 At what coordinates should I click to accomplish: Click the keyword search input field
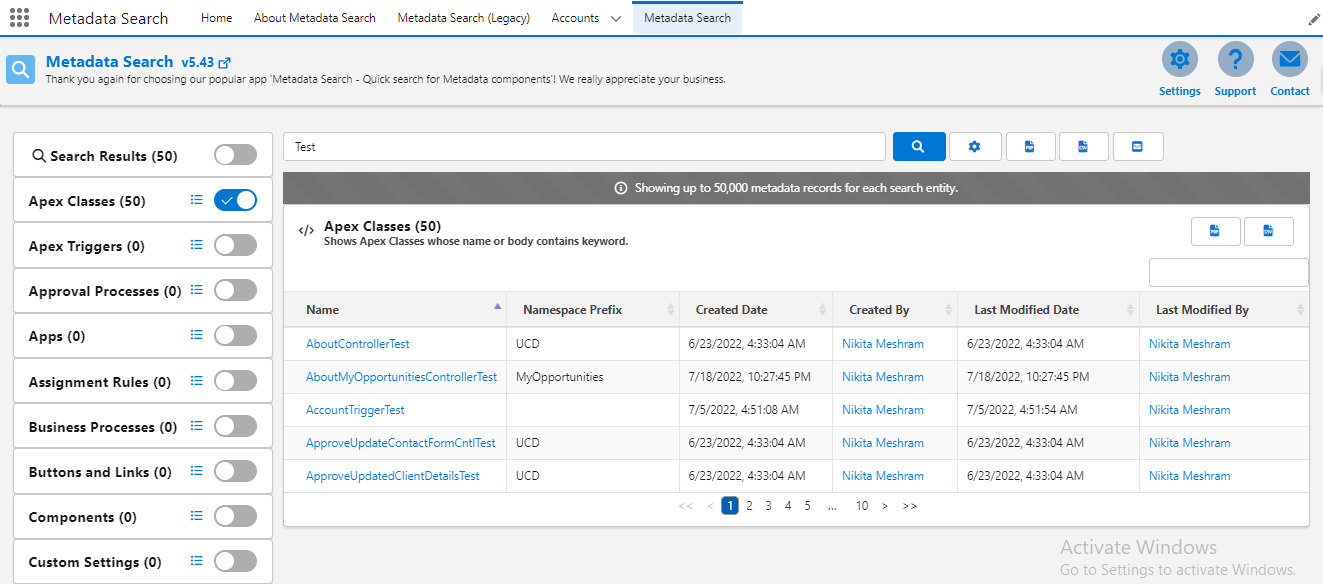tap(584, 147)
